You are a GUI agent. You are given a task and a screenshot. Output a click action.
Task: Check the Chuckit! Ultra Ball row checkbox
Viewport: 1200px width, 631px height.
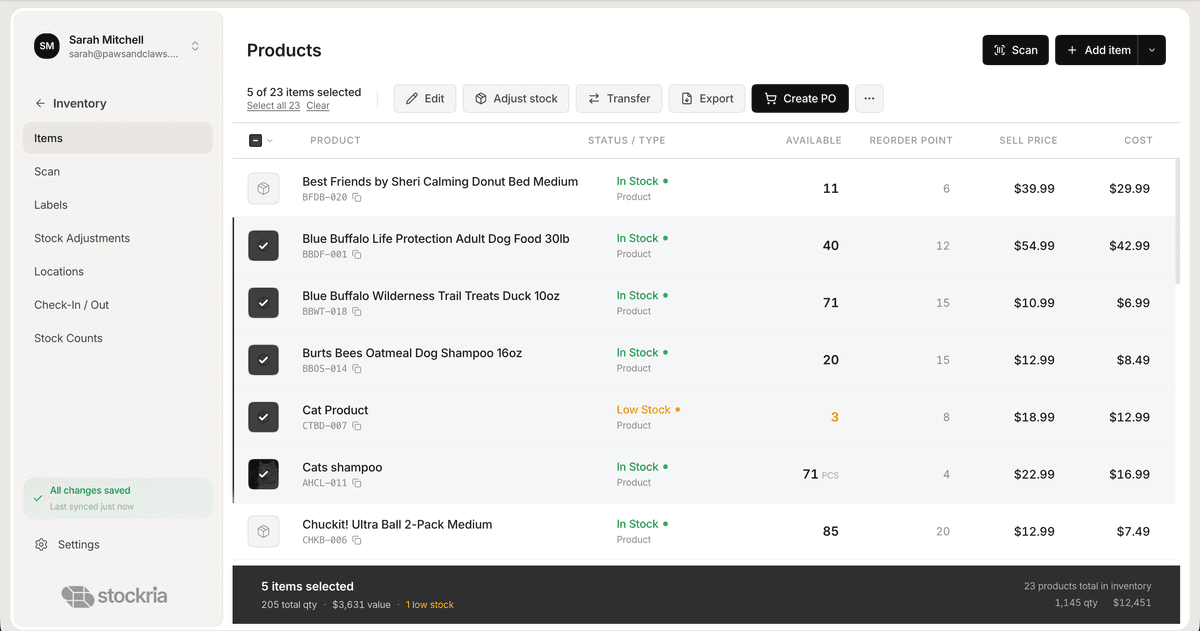[x=263, y=531]
